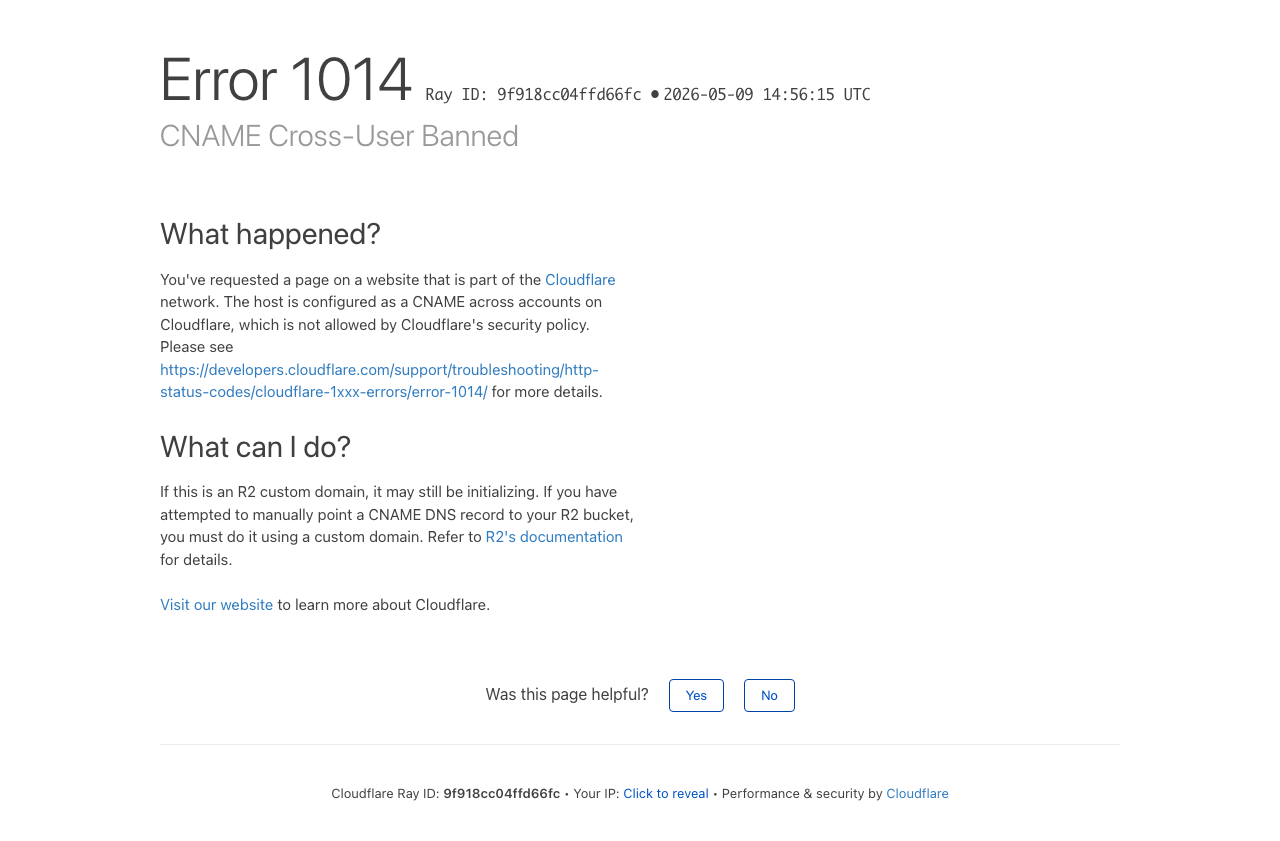Follow the Visit our website link

216,605
